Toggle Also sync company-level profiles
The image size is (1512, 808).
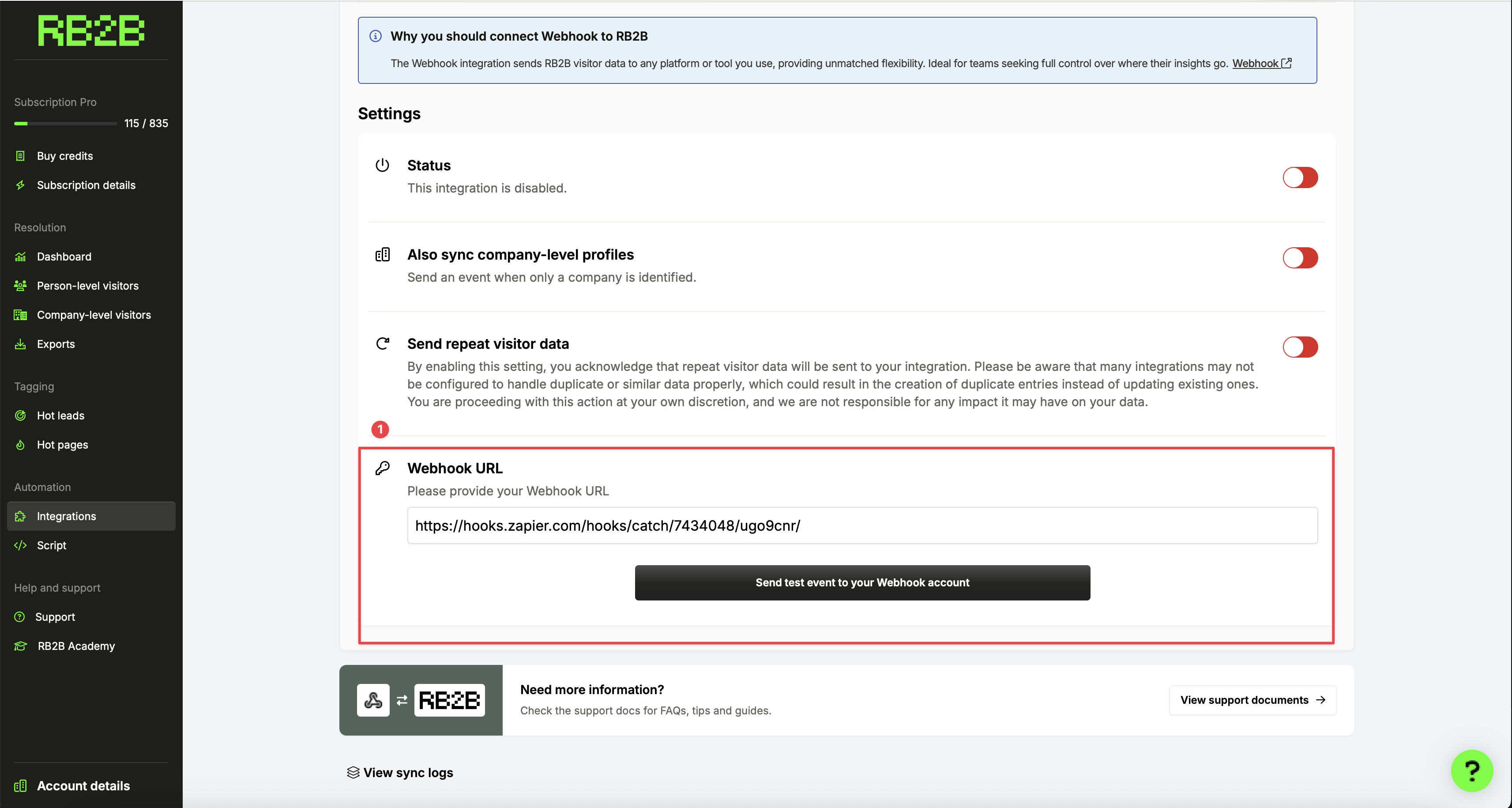click(1300, 258)
